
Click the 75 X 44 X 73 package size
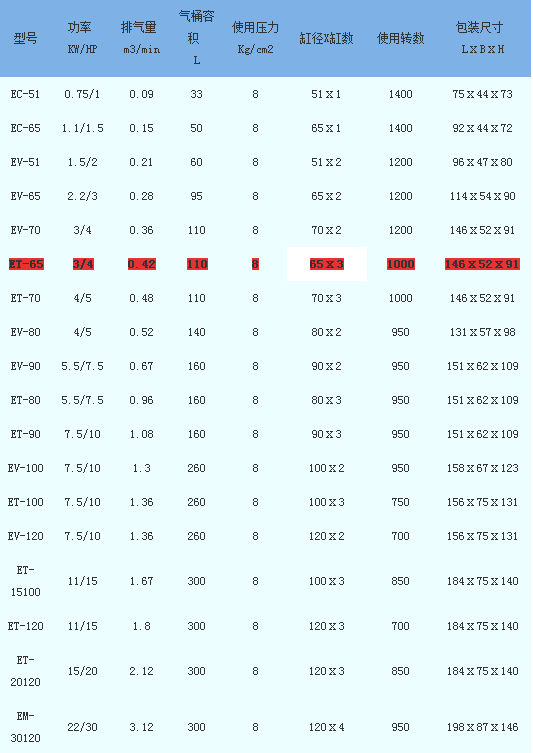point(482,94)
